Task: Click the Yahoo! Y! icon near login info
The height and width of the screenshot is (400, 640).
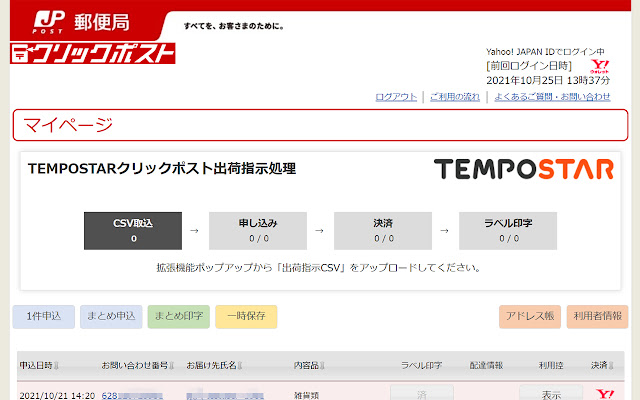Action: pyautogui.click(x=600, y=66)
